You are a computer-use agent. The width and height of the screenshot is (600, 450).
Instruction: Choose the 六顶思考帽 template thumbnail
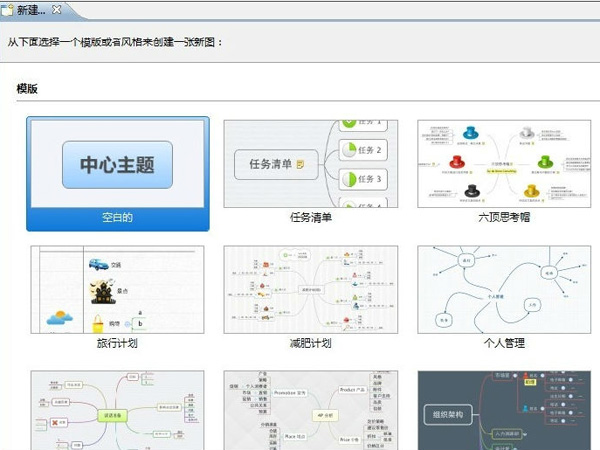pyautogui.click(x=504, y=164)
